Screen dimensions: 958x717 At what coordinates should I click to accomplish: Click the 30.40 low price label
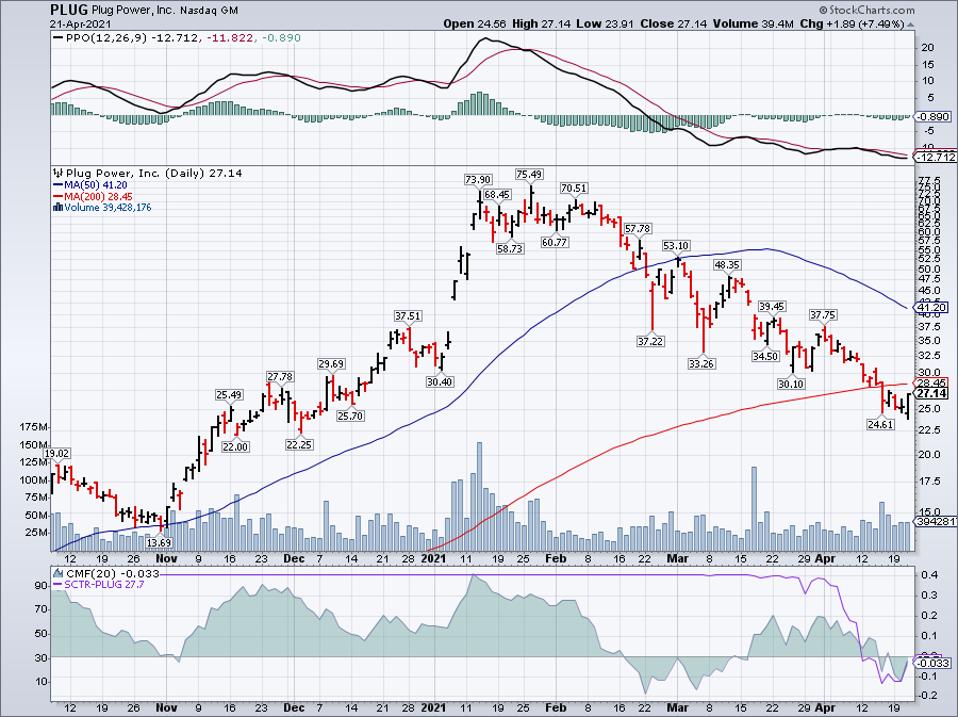tap(439, 382)
